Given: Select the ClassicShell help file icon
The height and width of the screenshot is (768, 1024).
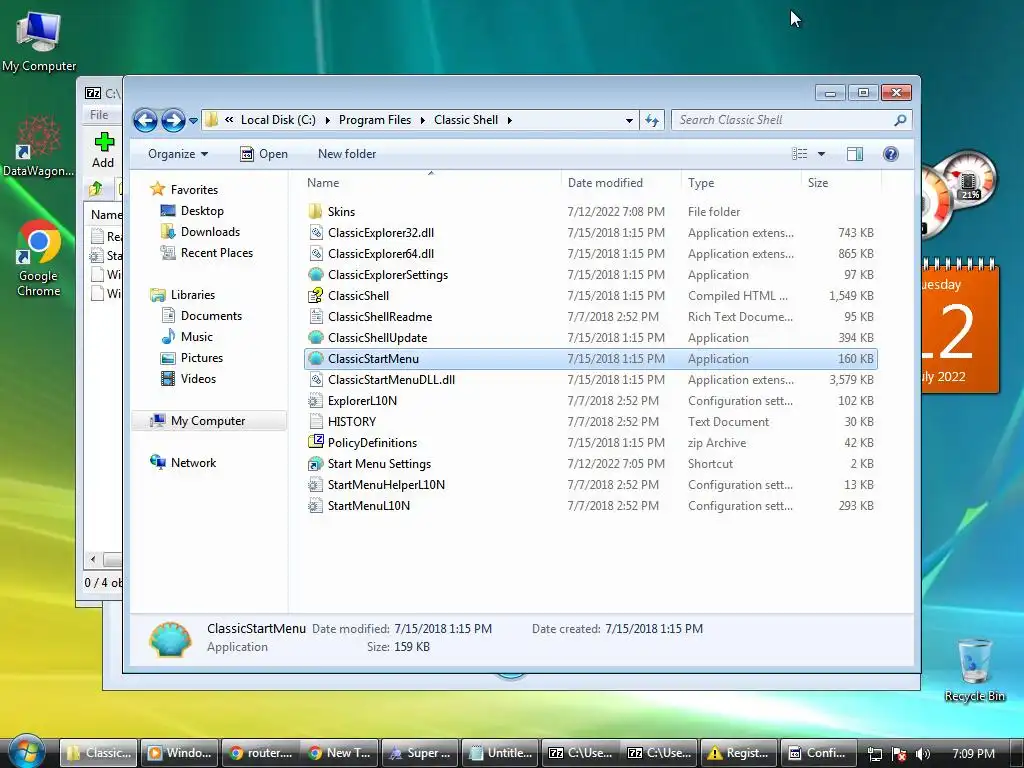Looking at the screenshot, I should [315, 295].
